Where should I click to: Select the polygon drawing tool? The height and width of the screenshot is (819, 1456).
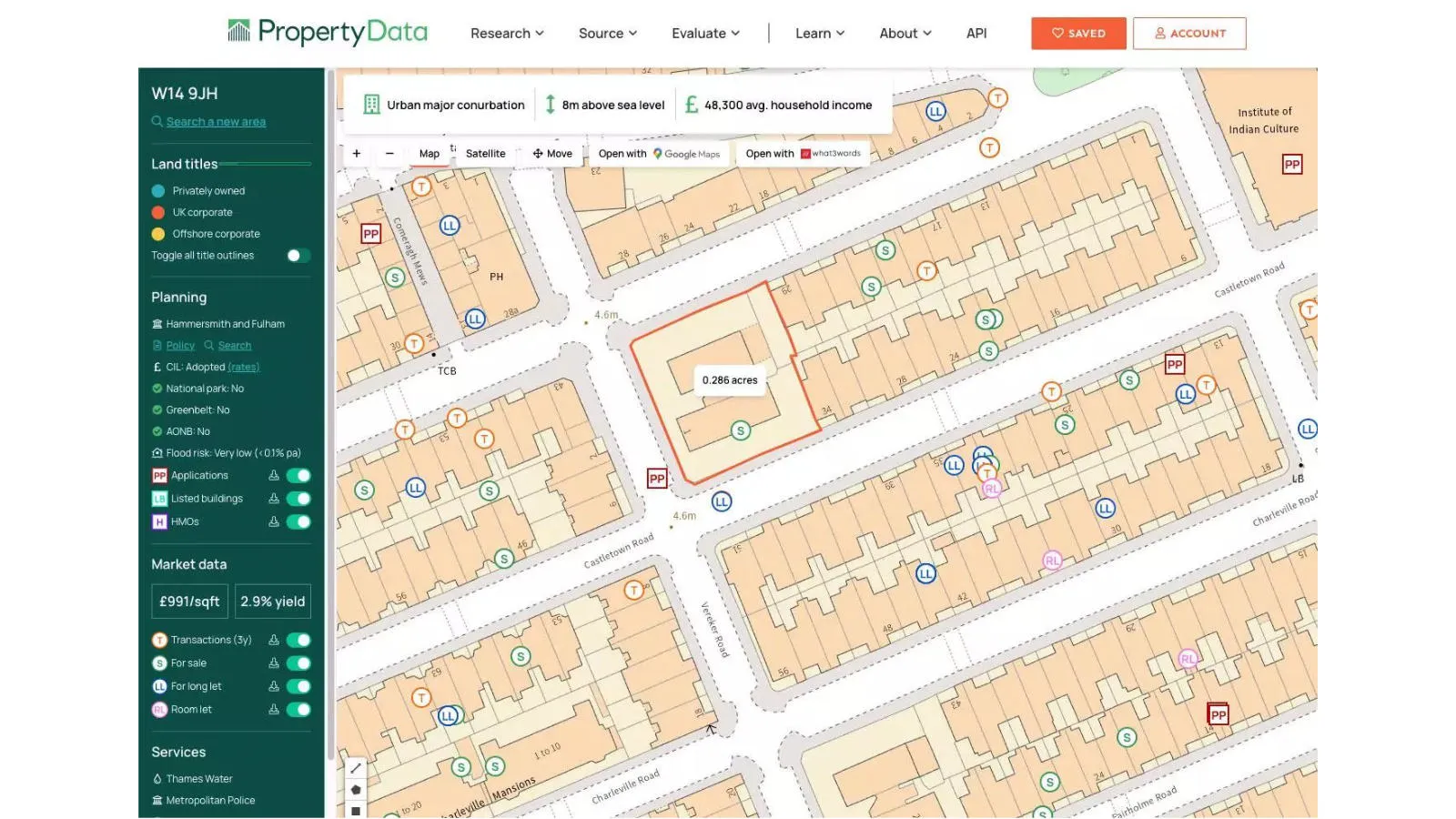[x=356, y=789]
